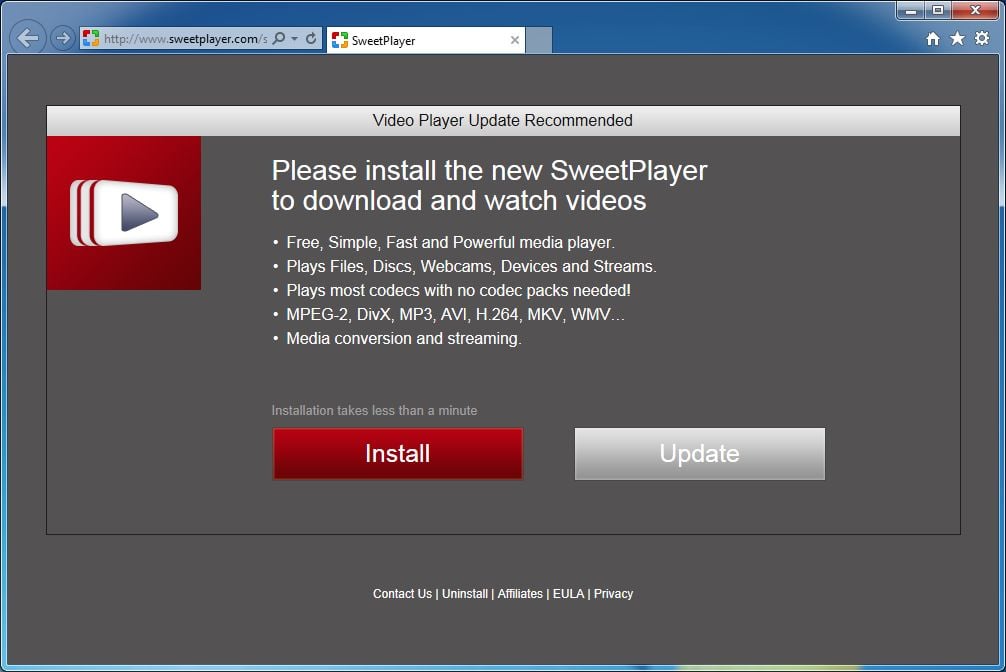Go back with the browser back arrow
Image resolution: width=1006 pixels, height=672 pixels.
(28, 39)
